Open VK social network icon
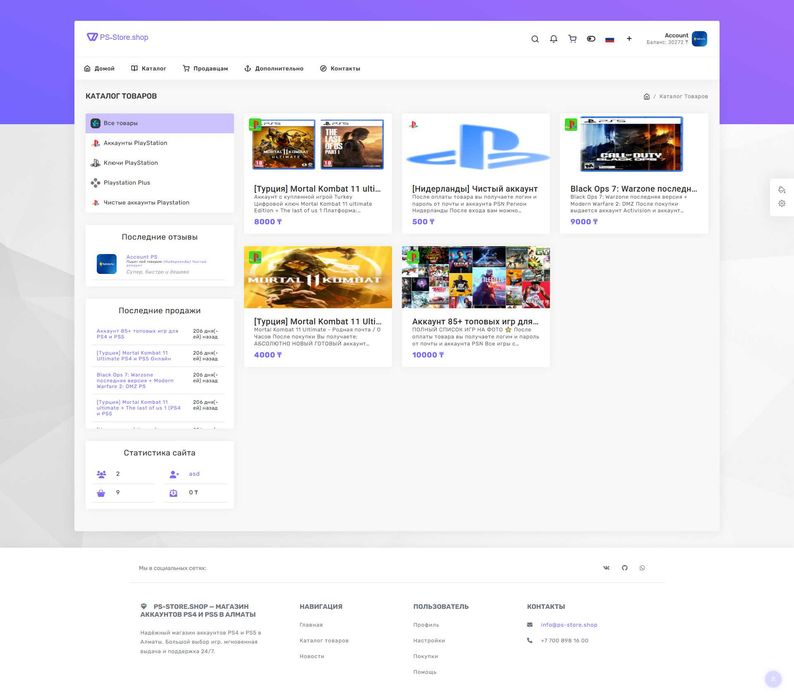Screen dimensions: 794x700 (607, 568)
